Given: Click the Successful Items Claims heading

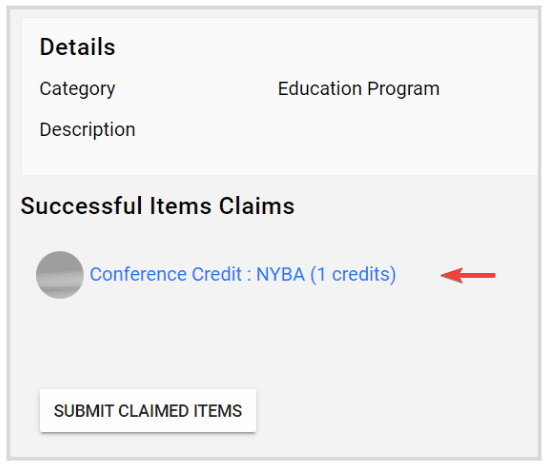Looking at the screenshot, I should (158, 206).
